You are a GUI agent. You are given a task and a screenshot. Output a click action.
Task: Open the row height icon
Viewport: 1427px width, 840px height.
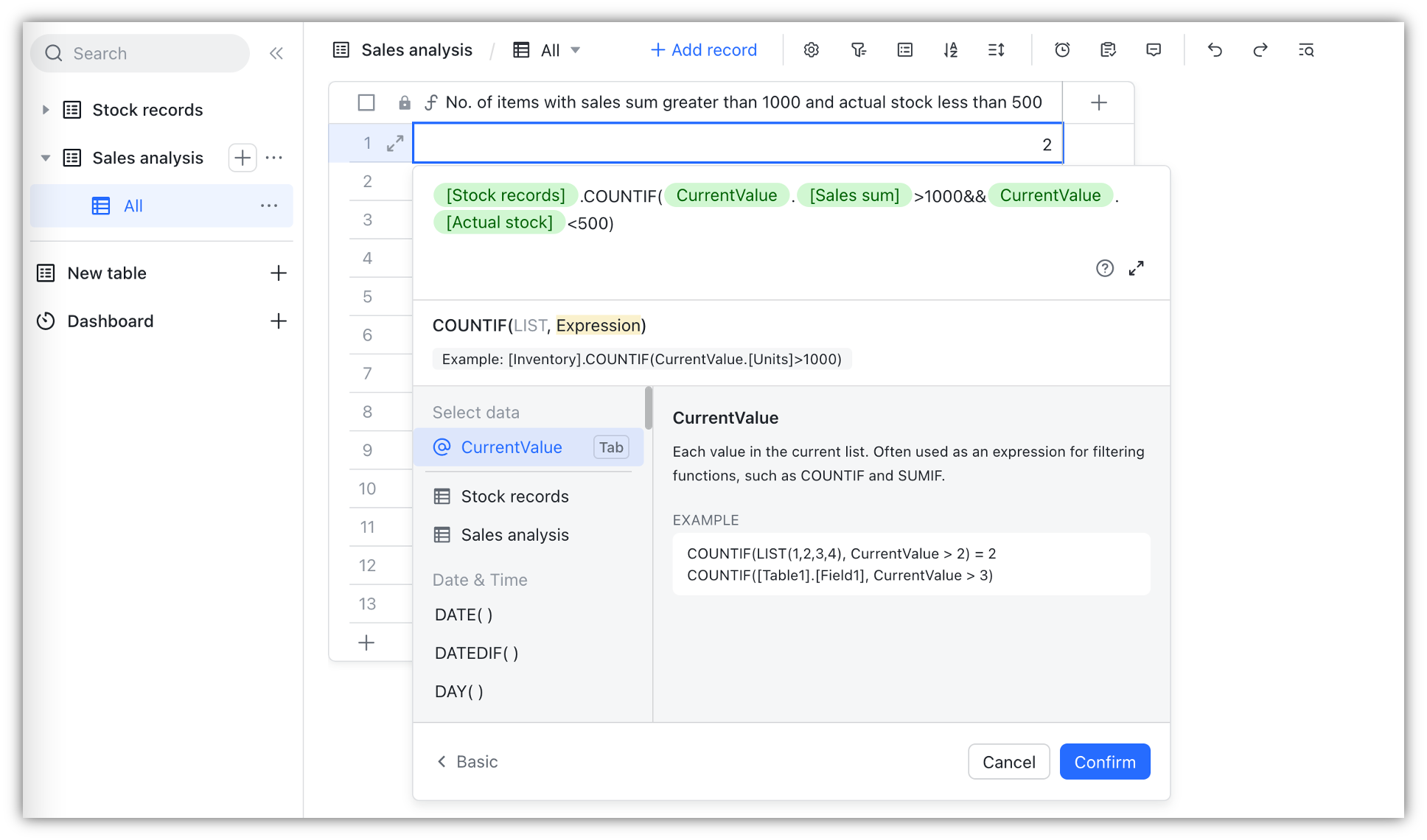997,50
